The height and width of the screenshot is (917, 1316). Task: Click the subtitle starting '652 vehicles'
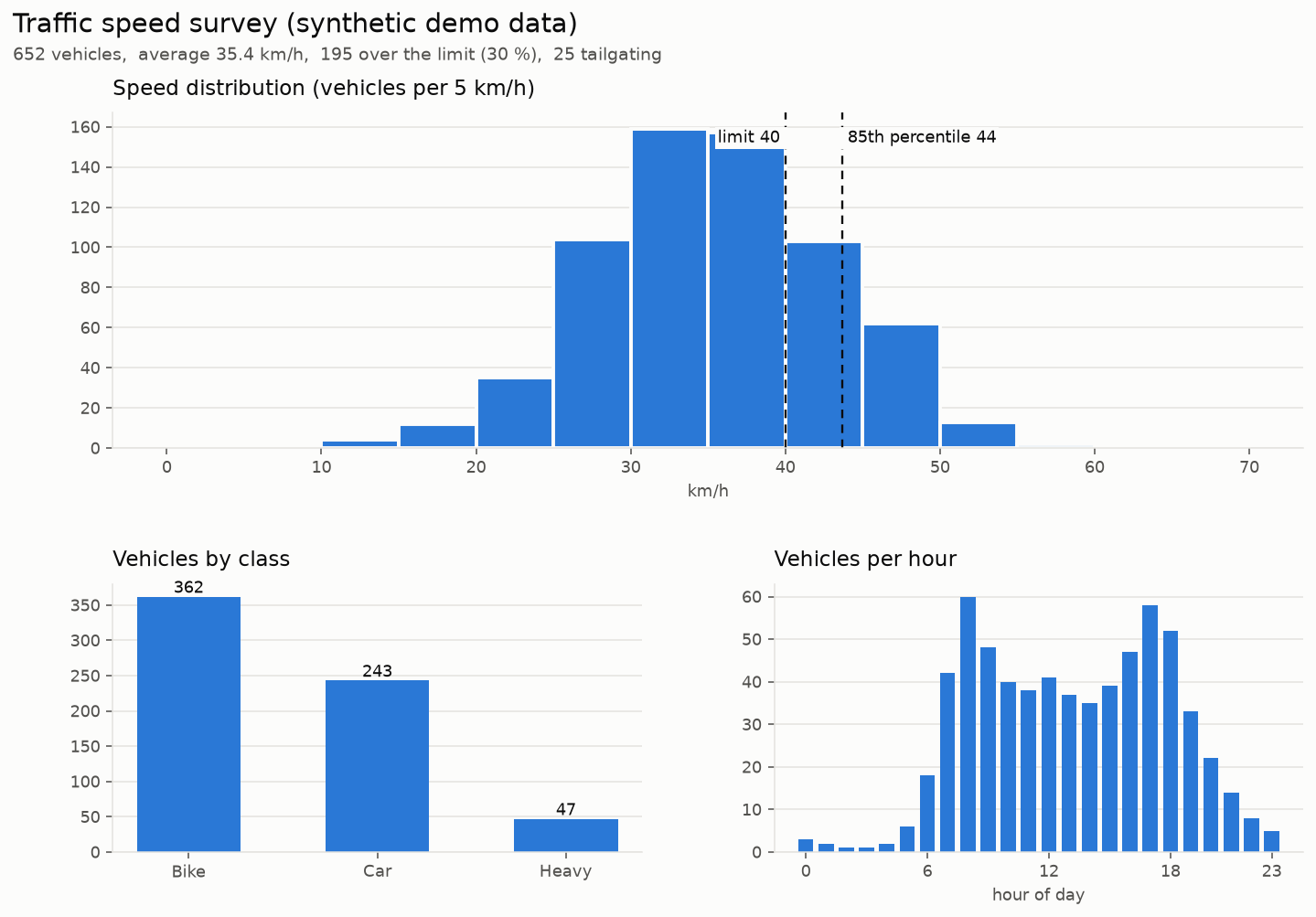click(337, 55)
